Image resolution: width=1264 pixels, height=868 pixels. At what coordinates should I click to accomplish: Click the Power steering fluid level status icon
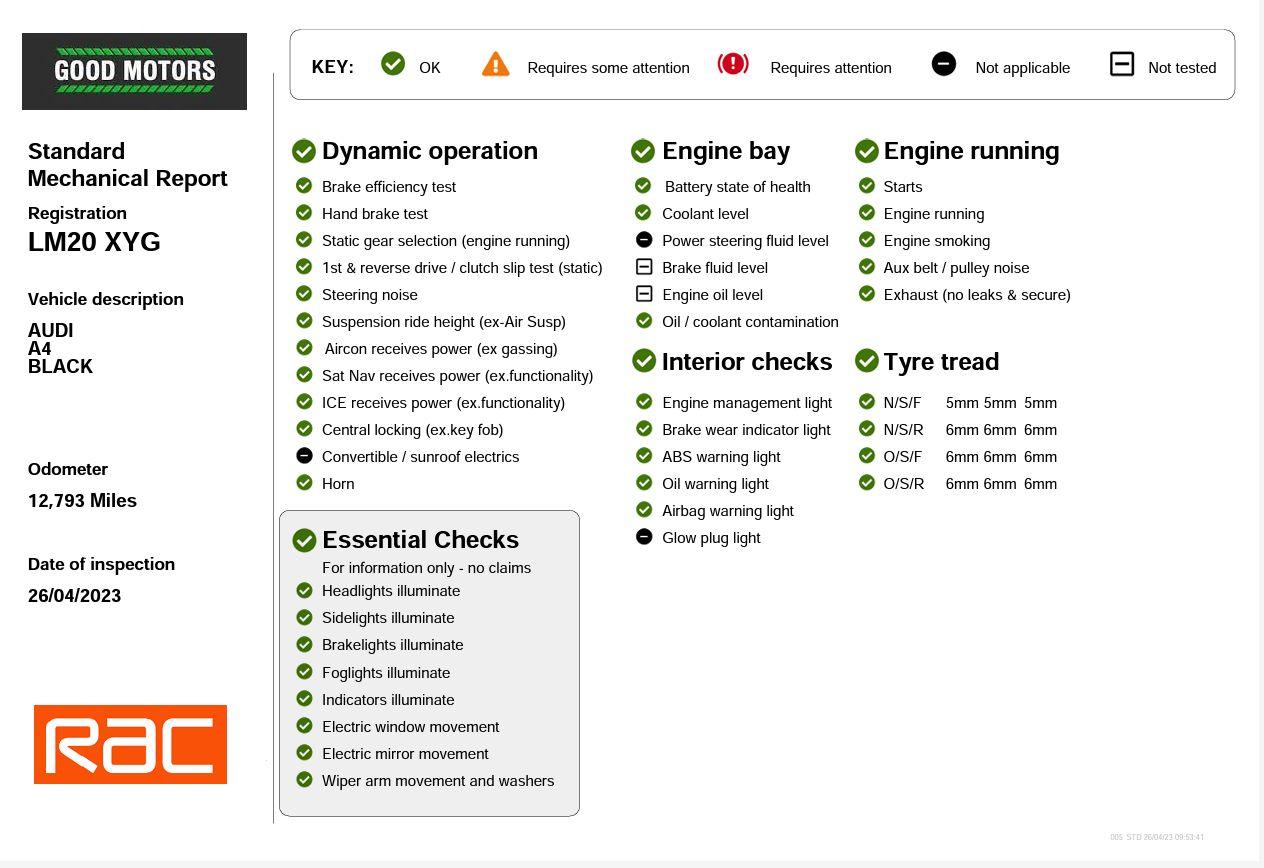point(644,240)
